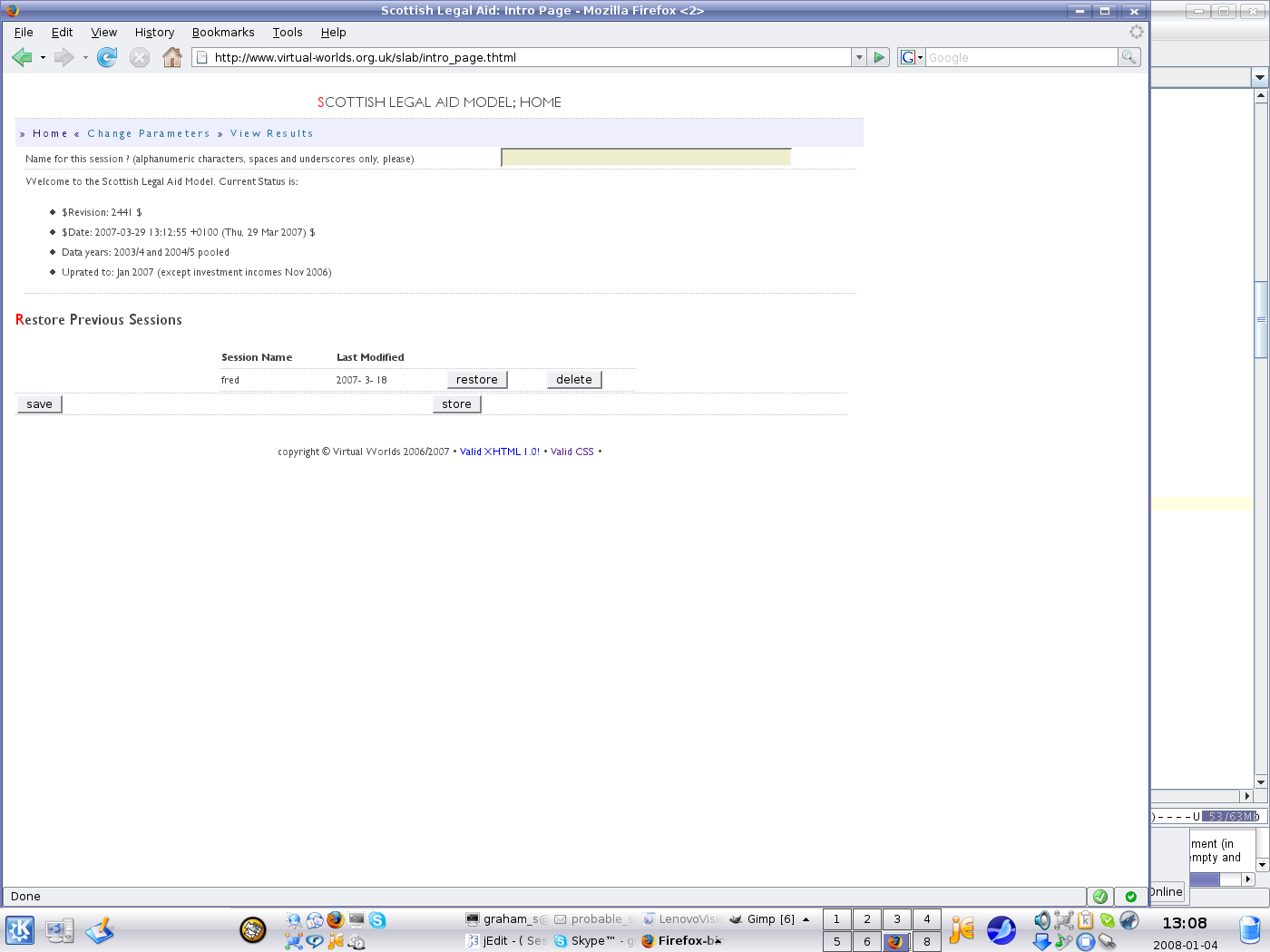1270x952 pixels.
Task: Delete the fred session
Action: point(574,380)
